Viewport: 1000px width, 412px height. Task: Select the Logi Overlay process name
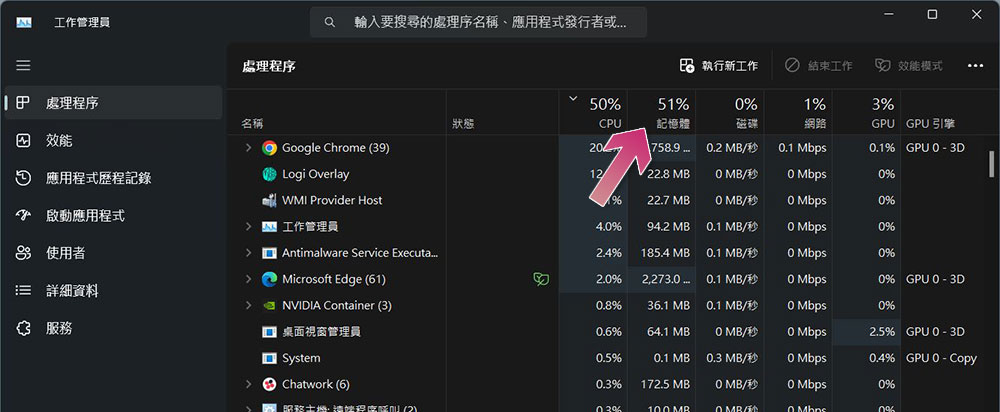click(x=316, y=174)
